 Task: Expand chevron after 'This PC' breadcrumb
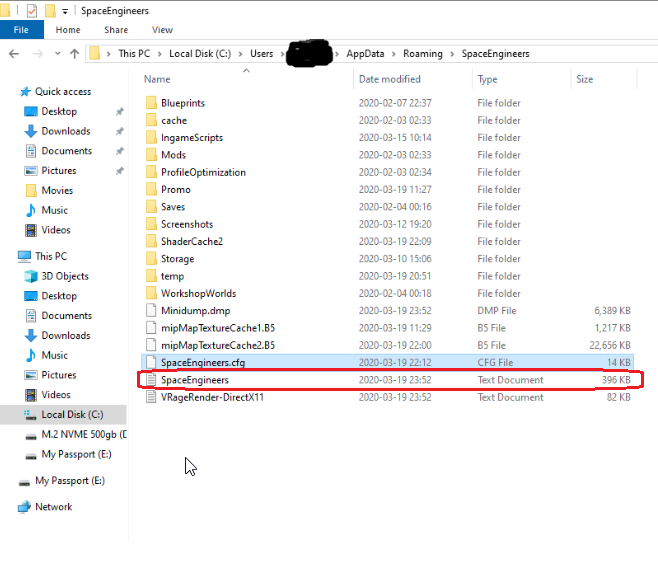click(159, 54)
